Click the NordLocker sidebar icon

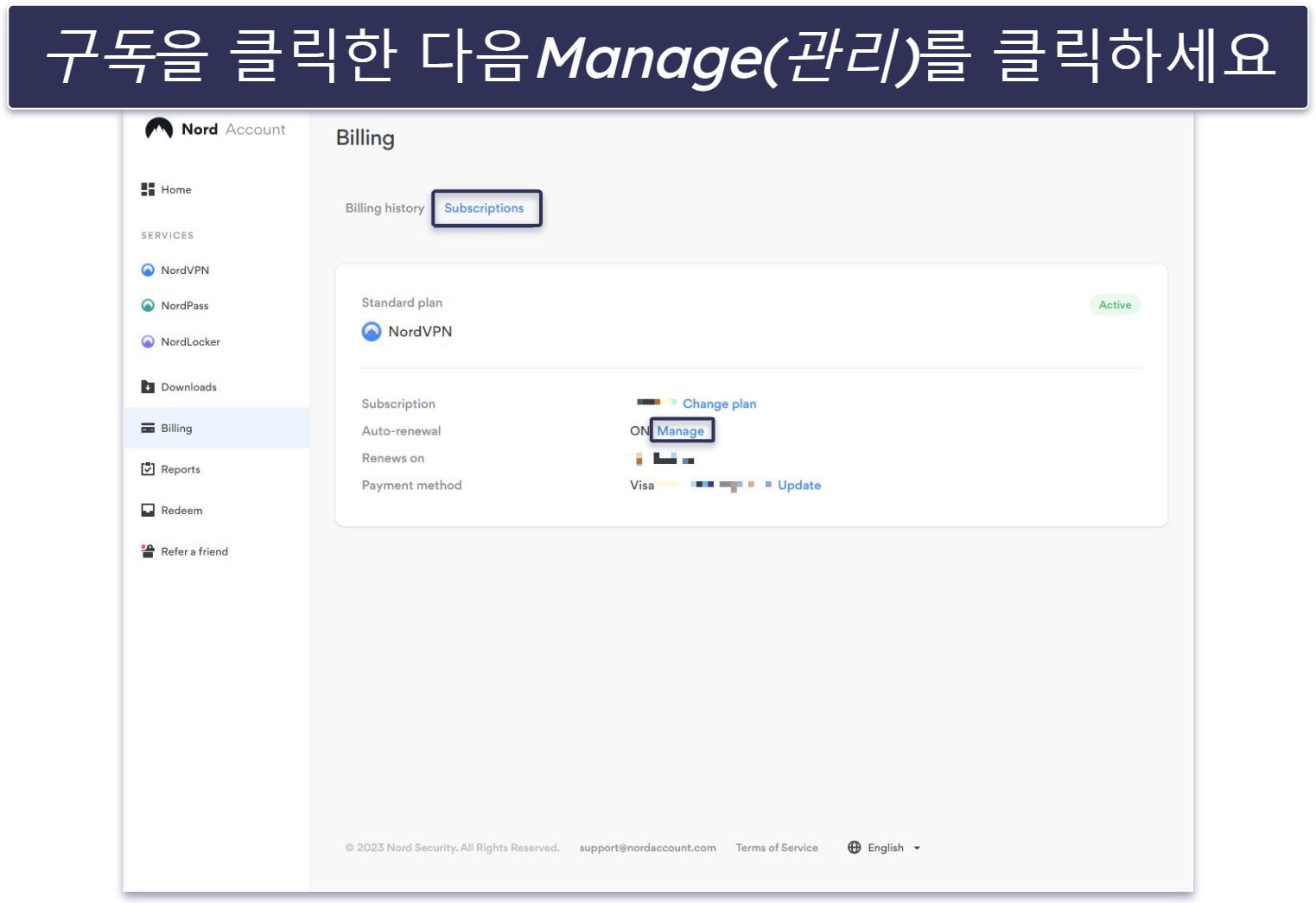[x=148, y=341]
